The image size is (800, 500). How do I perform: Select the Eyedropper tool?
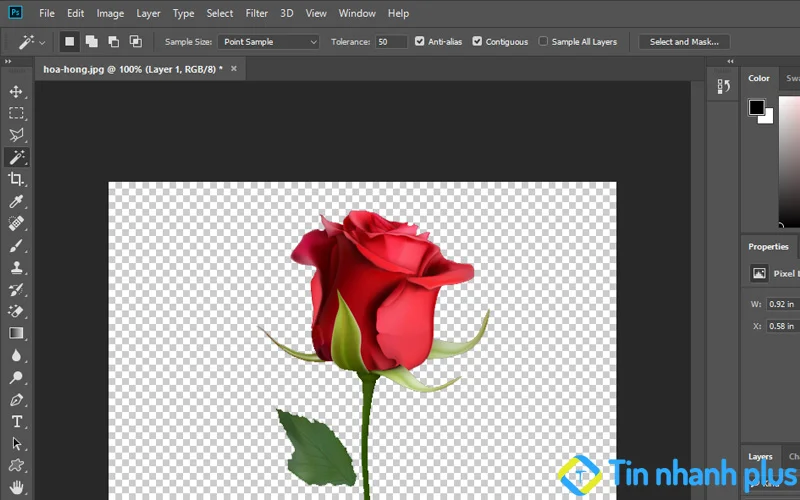(x=16, y=201)
